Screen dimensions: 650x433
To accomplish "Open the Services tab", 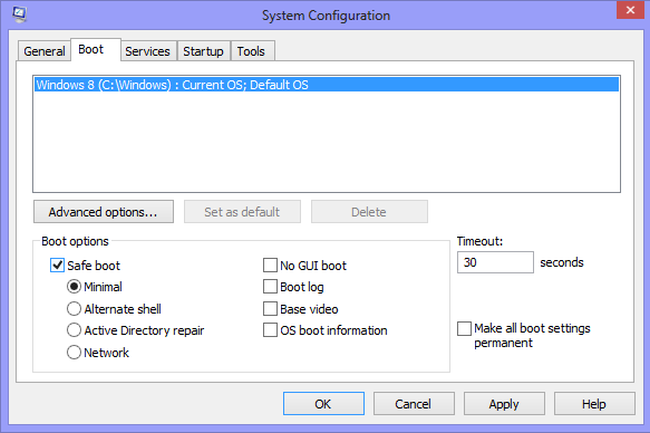I will 148,51.
